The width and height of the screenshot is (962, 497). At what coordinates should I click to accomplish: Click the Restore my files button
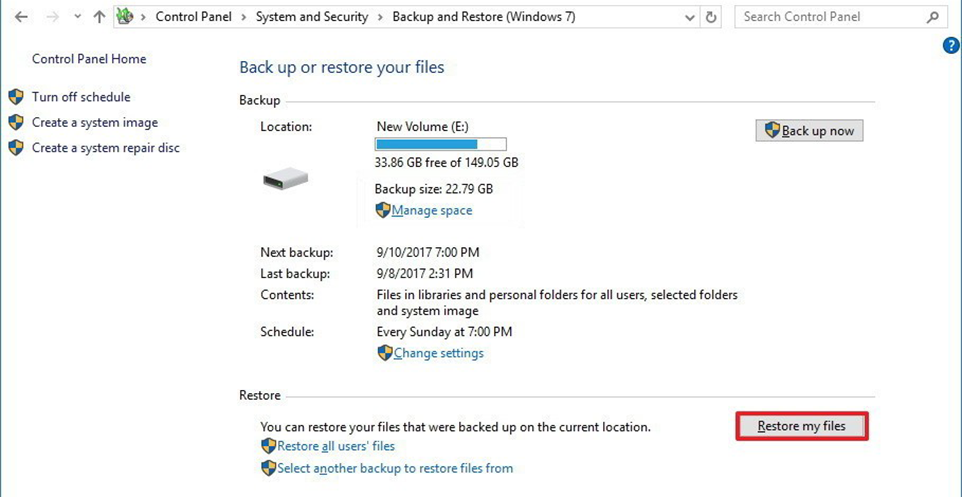[x=802, y=426]
